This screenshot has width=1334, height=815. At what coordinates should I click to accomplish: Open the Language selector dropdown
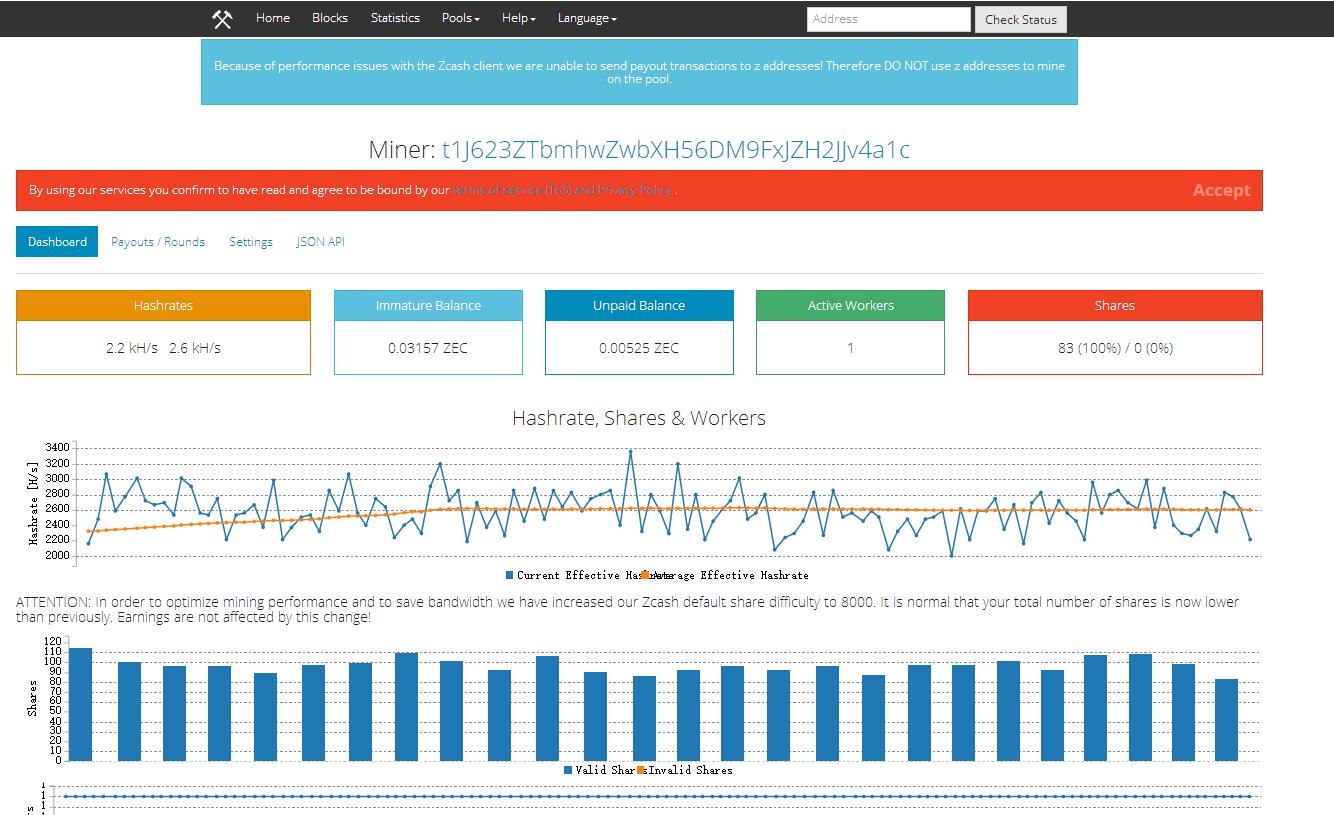(586, 18)
